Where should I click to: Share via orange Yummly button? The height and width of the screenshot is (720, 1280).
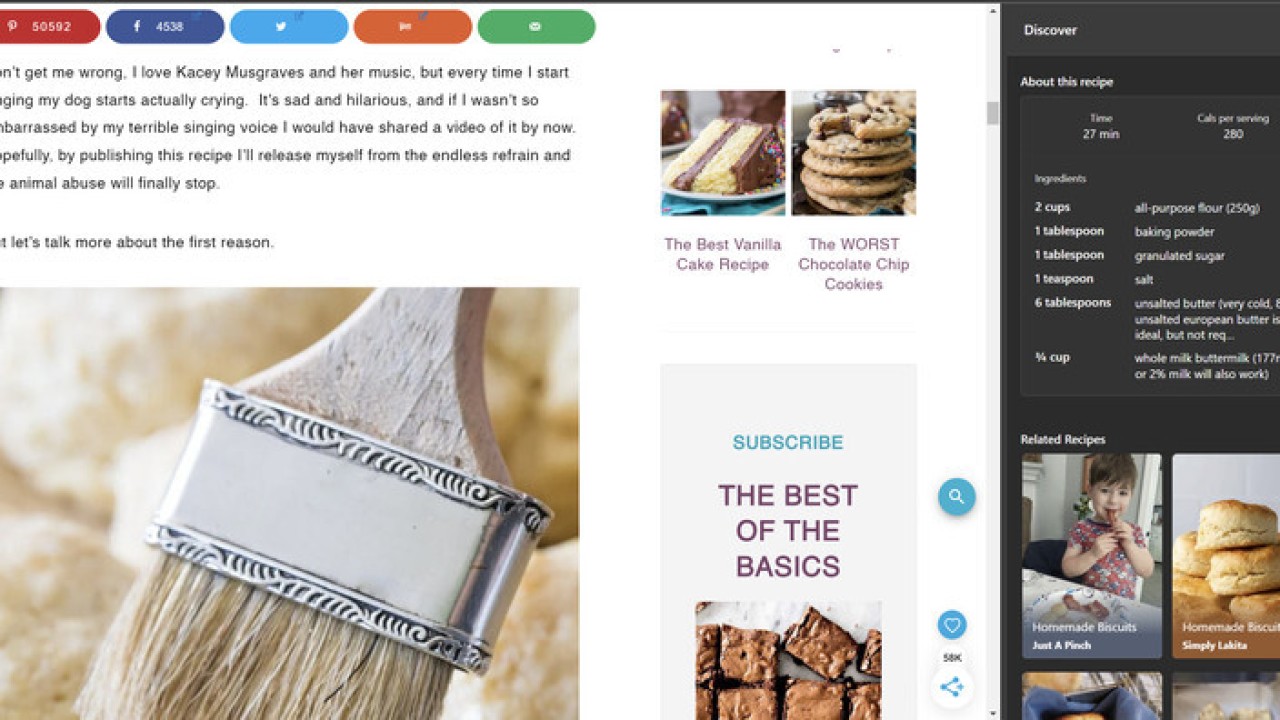click(413, 27)
